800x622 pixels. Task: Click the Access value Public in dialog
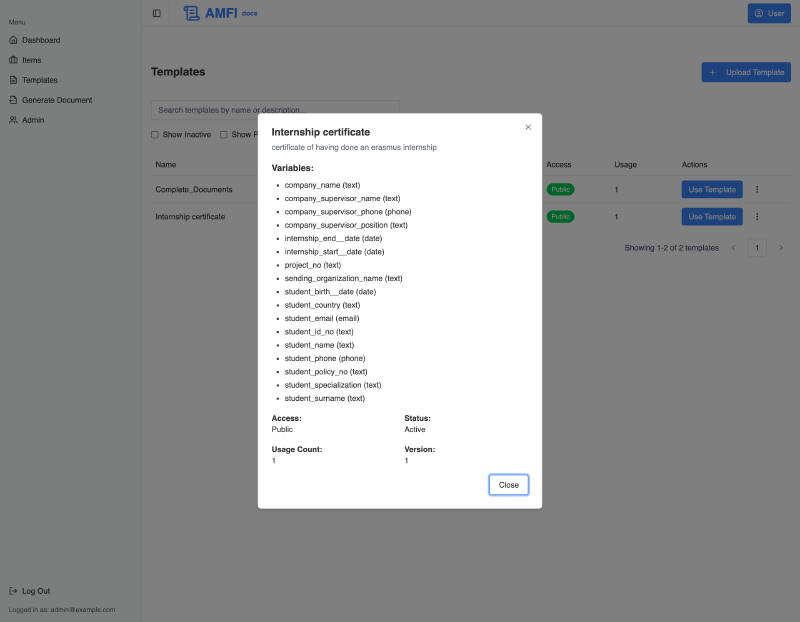click(282, 429)
